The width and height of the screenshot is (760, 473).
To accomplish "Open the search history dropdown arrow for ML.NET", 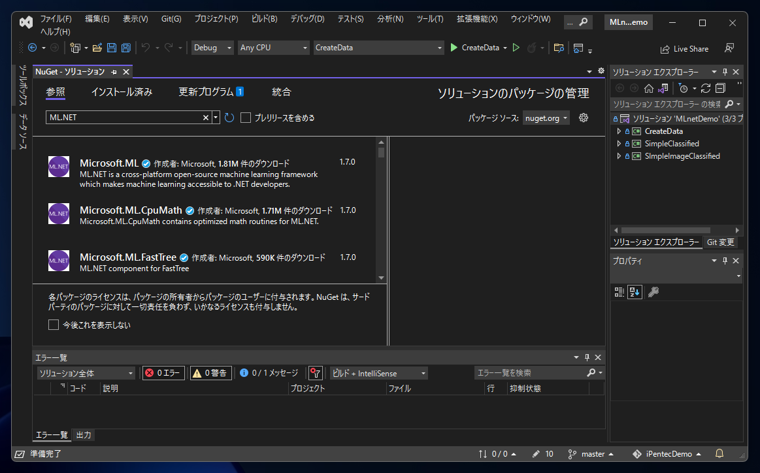I will [216, 117].
